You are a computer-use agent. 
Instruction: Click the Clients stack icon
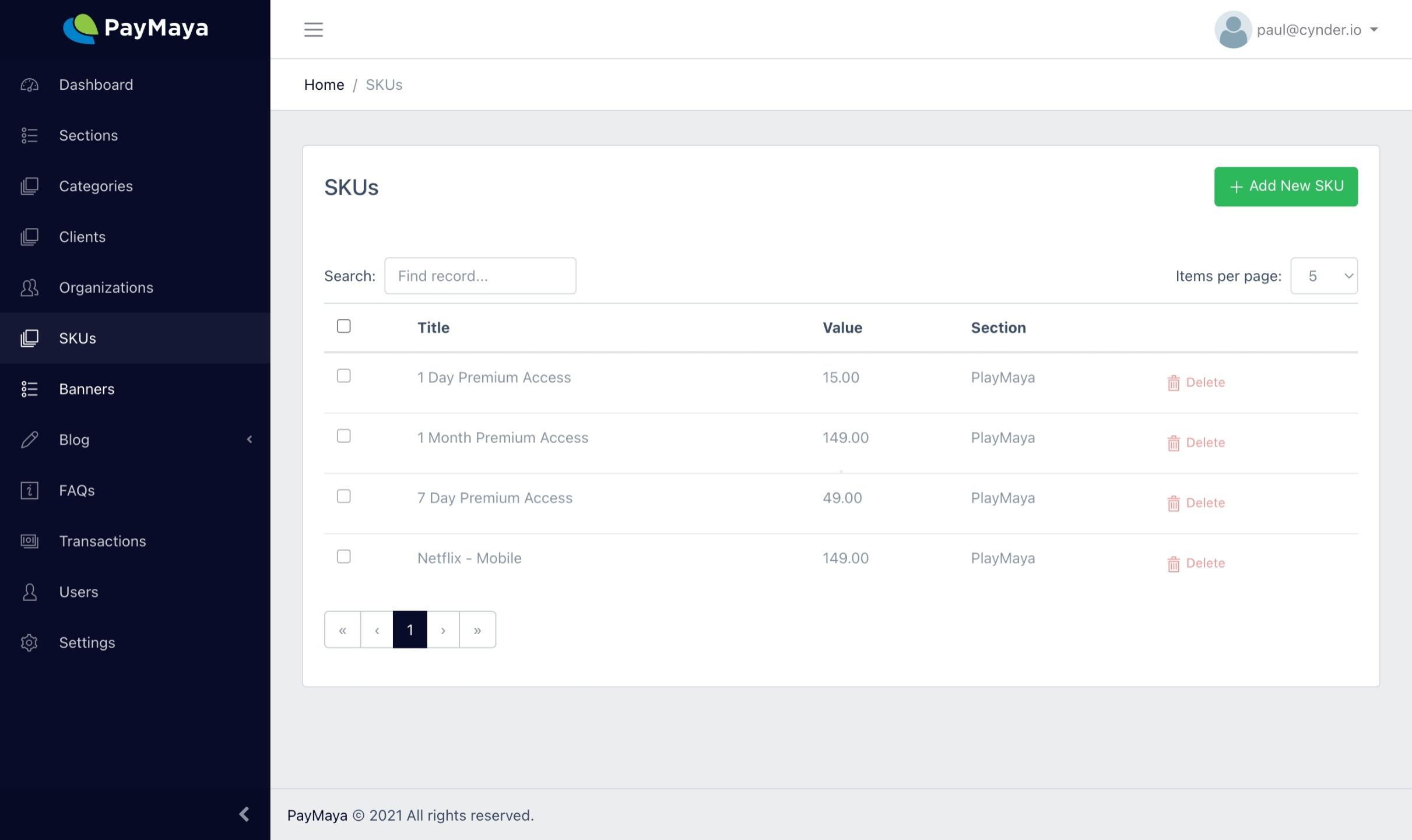[29, 237]
